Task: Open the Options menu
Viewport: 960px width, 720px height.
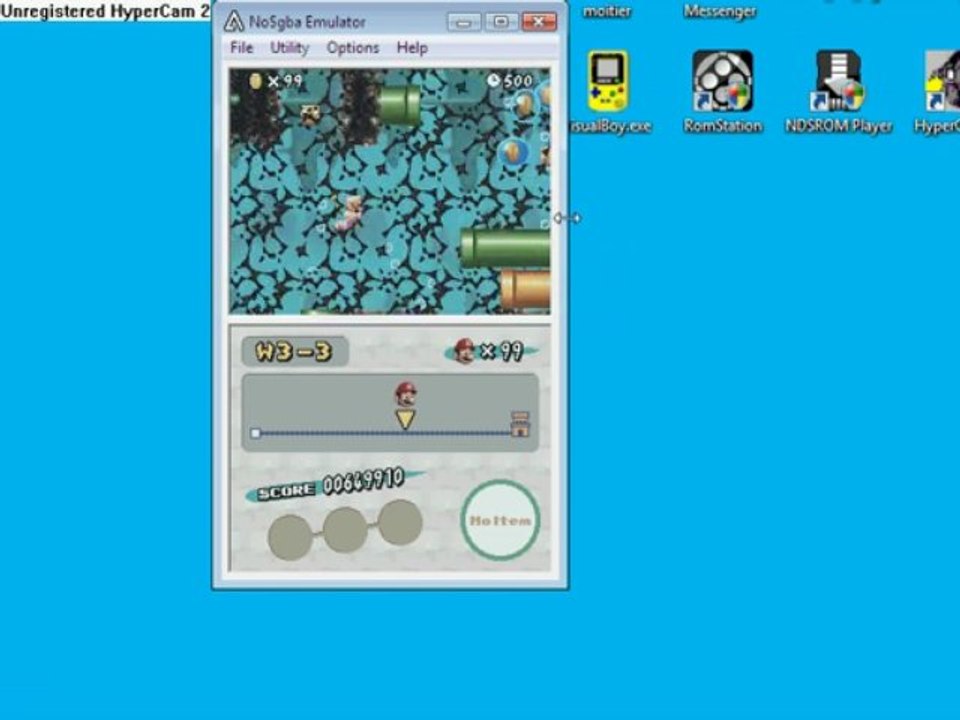Action: 353,47
